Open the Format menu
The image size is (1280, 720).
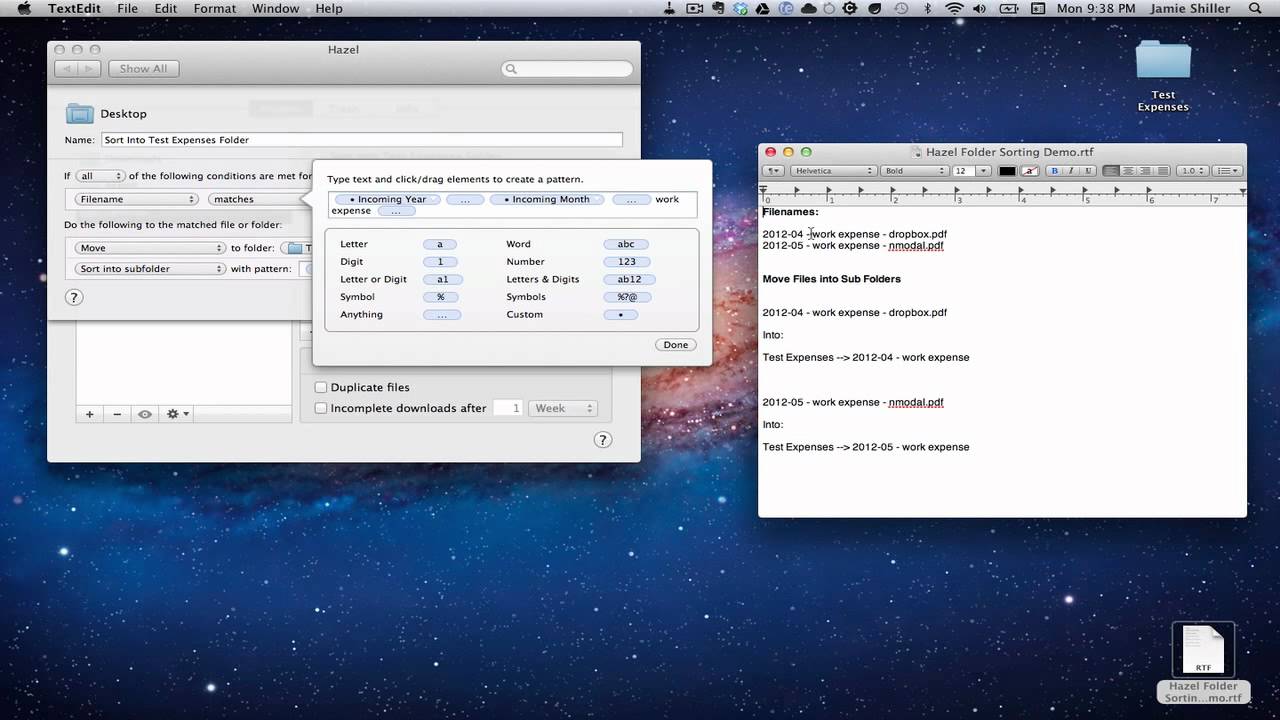coord(215,9)
